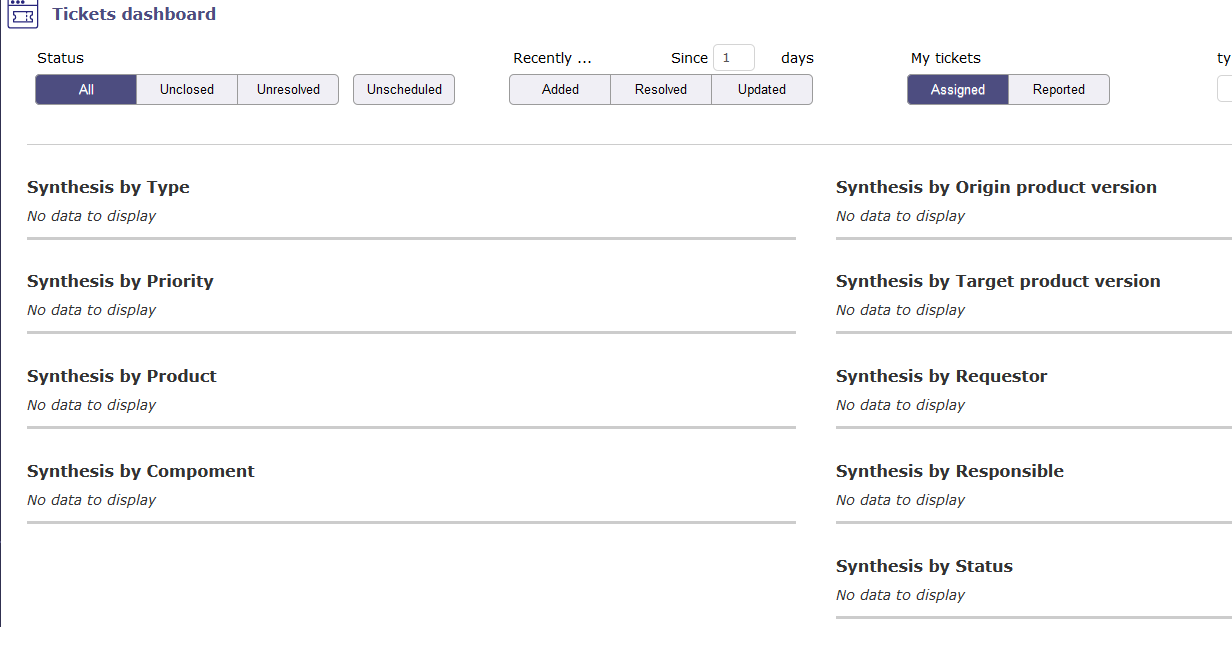The height and width of the screenshot is (648, 1232).
Task: Click the Synthesis by Requestor heading
Action: coord(941,376)
